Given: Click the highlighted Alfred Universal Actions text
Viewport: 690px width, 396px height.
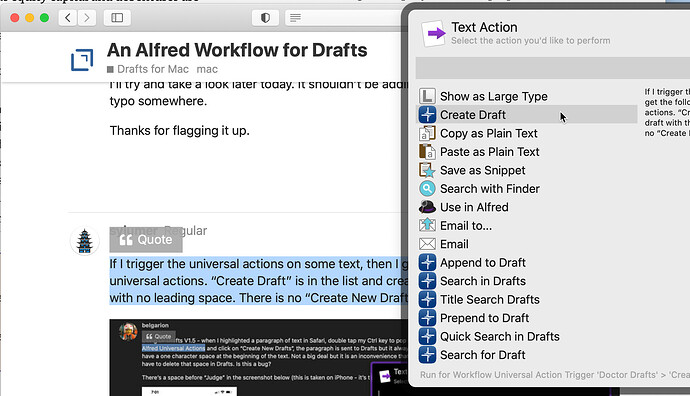Looking at the screenshot, I should 173,348.
